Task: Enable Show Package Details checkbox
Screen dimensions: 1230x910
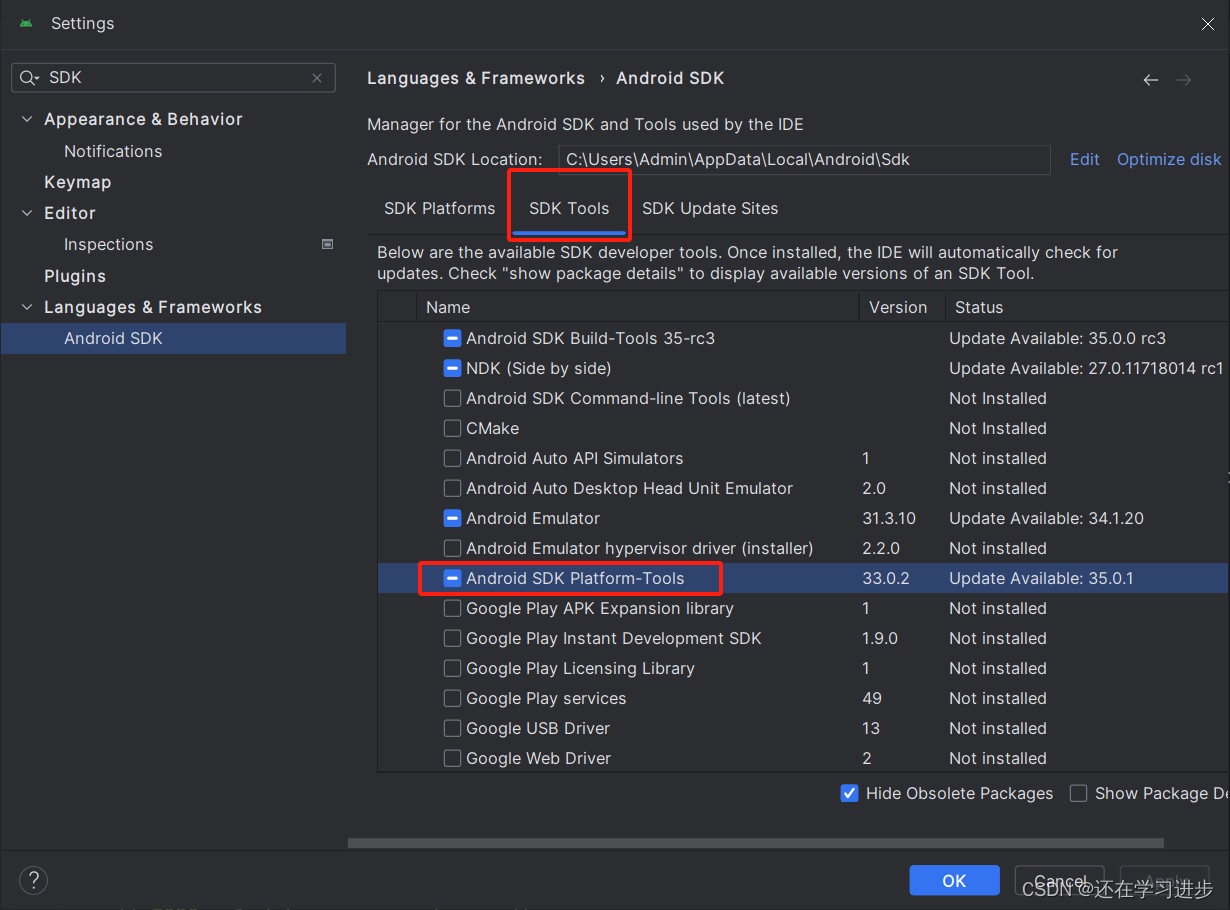Action: [x=1078, y=793]
